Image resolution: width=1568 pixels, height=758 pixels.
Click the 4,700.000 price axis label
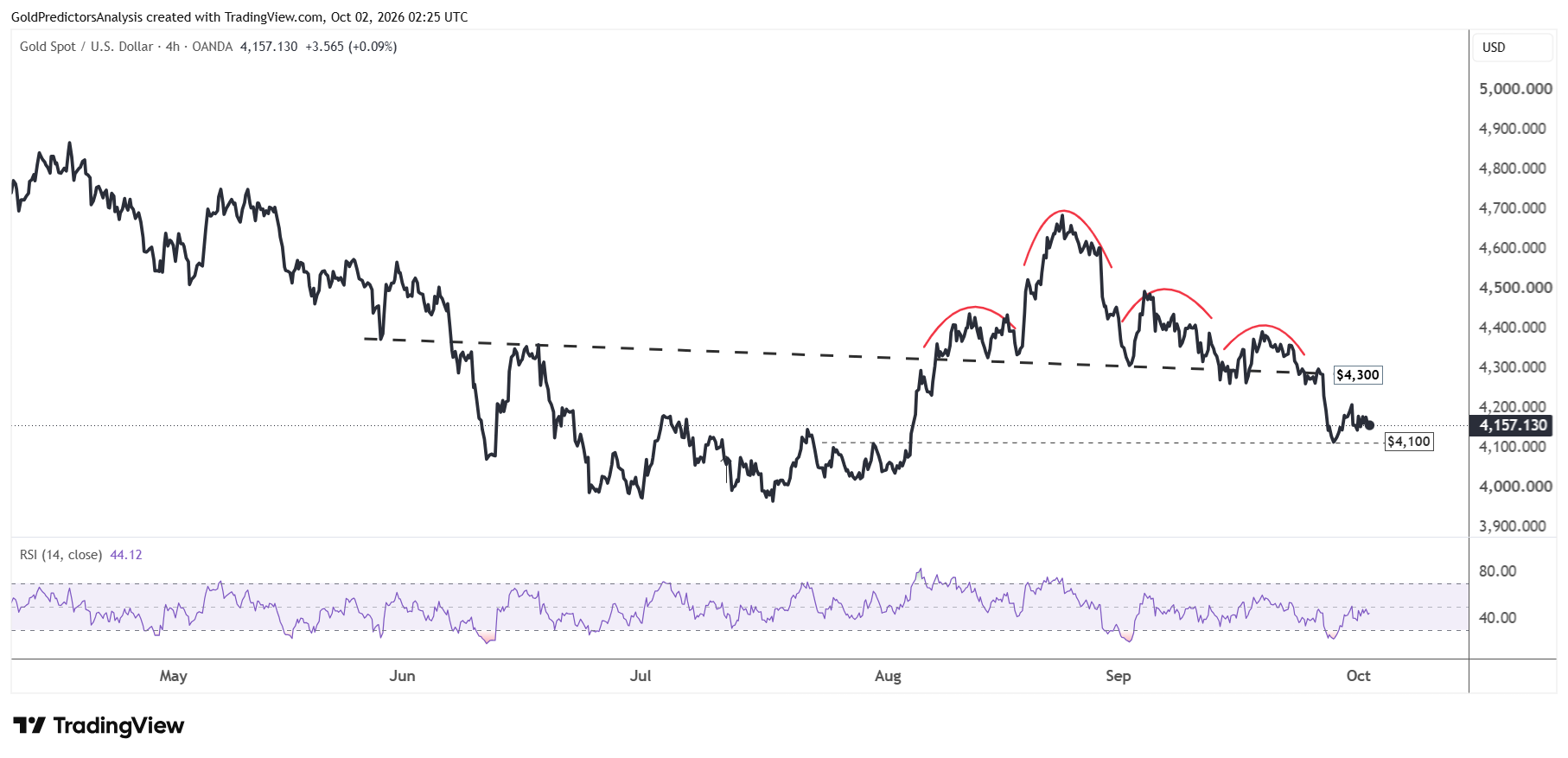point(1513,208)
